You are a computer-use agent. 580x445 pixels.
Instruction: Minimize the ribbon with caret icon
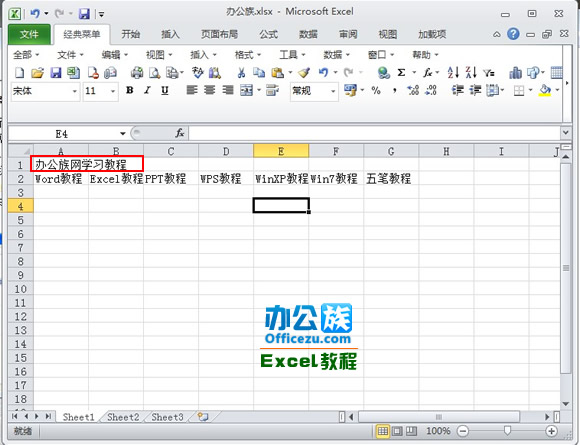click(x=496, y=35)
